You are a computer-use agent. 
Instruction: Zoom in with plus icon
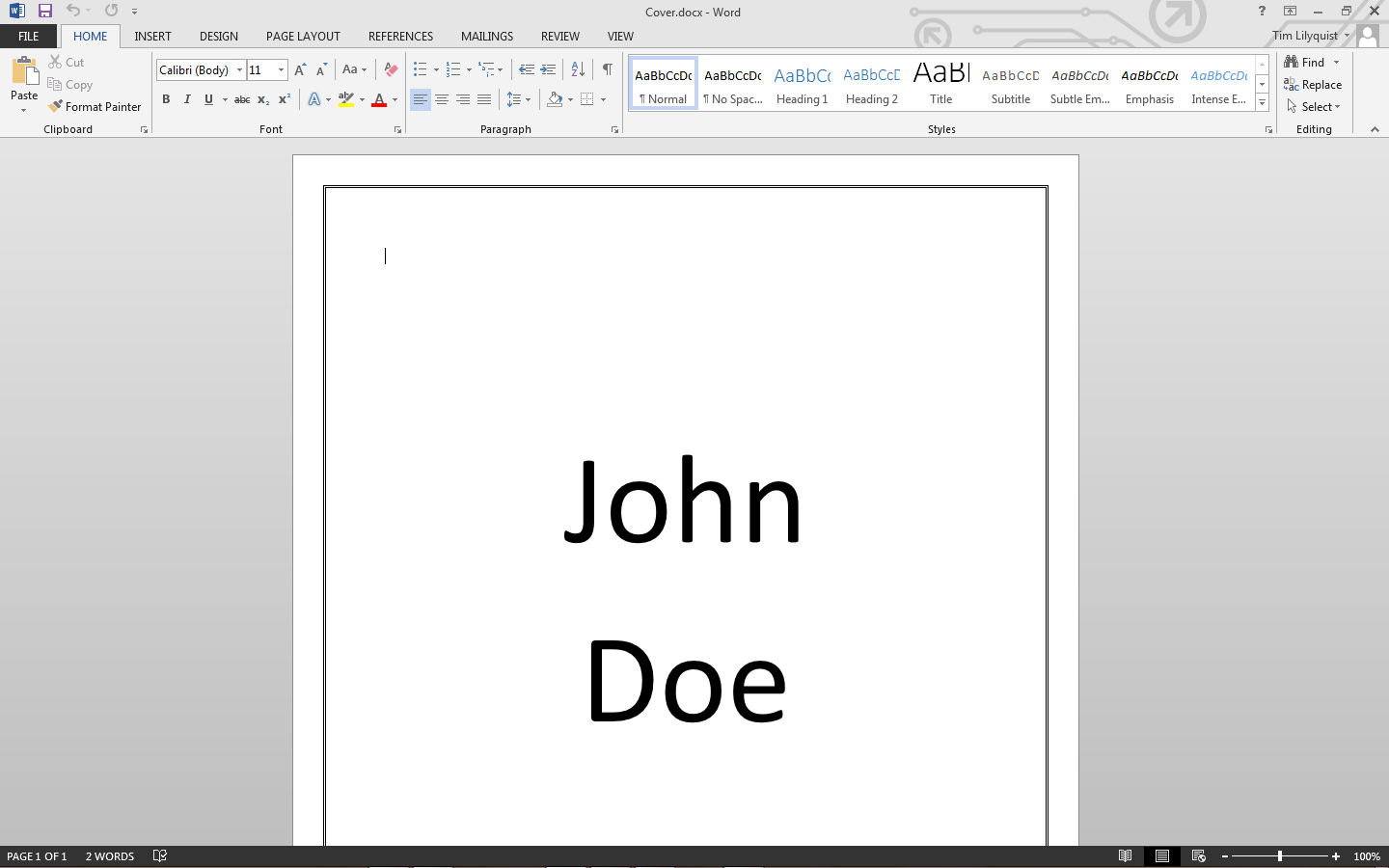tap(1336, 856)
